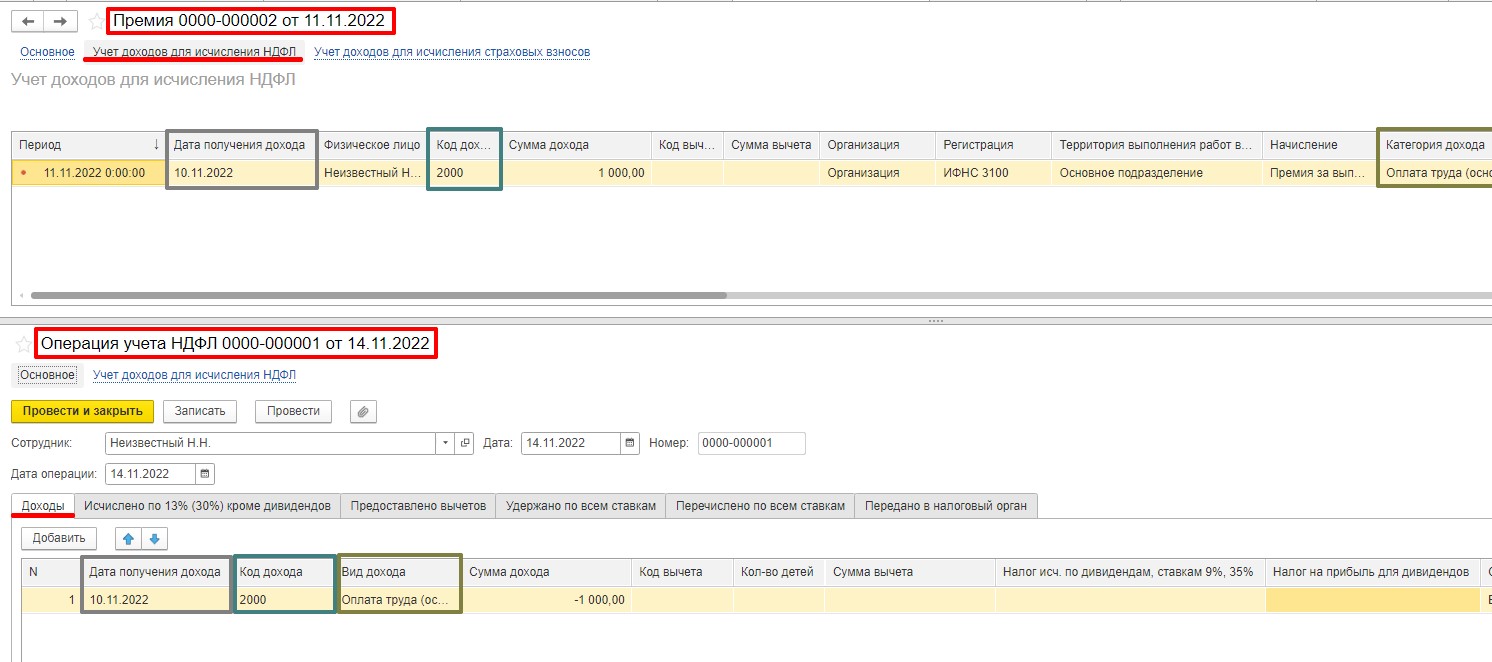Select Основное in Операция учета НДФЛ
This screenshot has width=1492, height=662.
click(47, 375)
